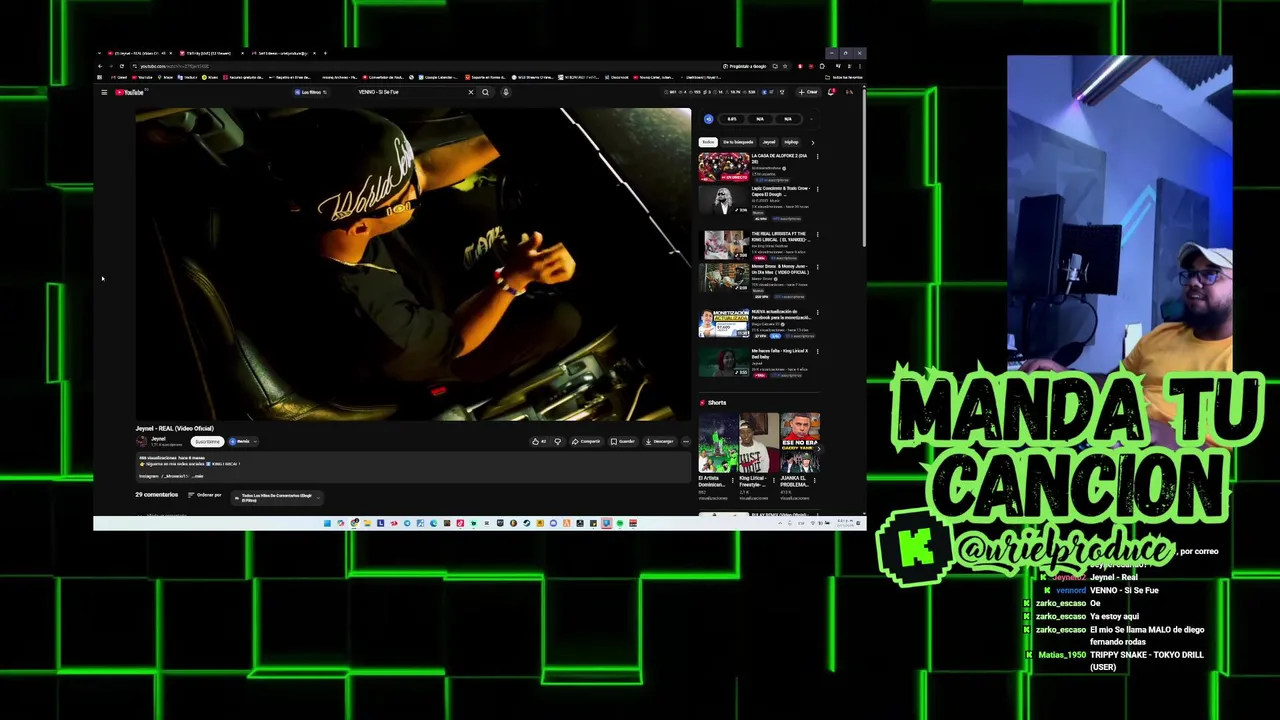Open 'THE REAL LIRISISTA FT THE KING LIRICAL' video
Image resolution: width=1280 pixels, height=720 pixels.
(724, 245)
